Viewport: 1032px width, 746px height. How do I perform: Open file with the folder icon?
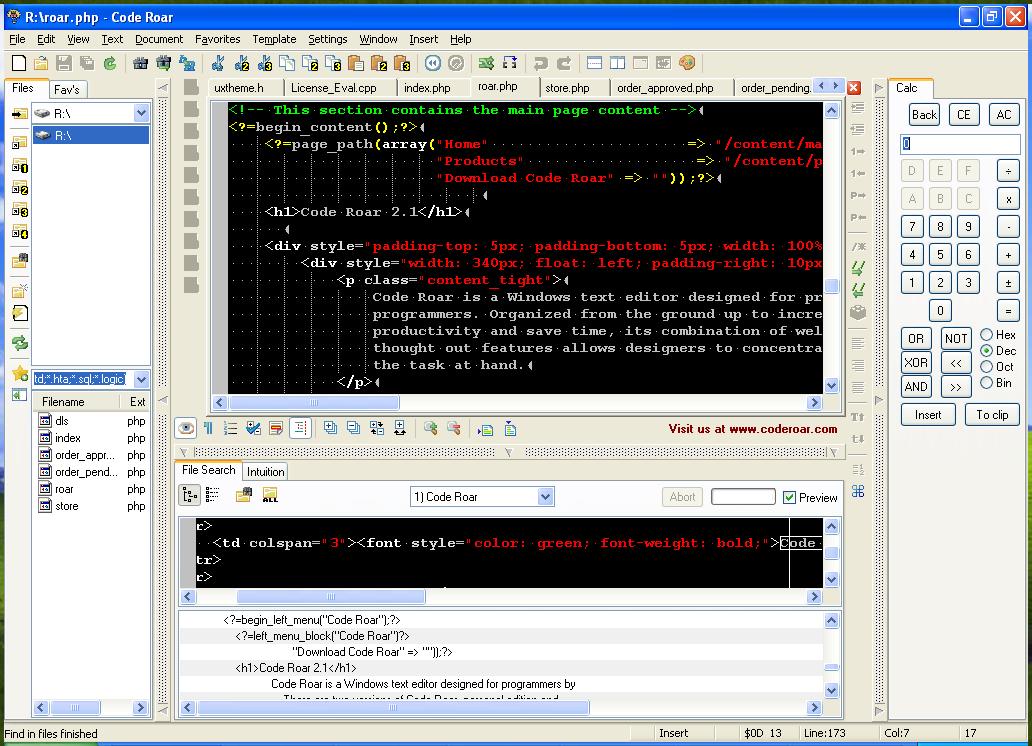41,63
